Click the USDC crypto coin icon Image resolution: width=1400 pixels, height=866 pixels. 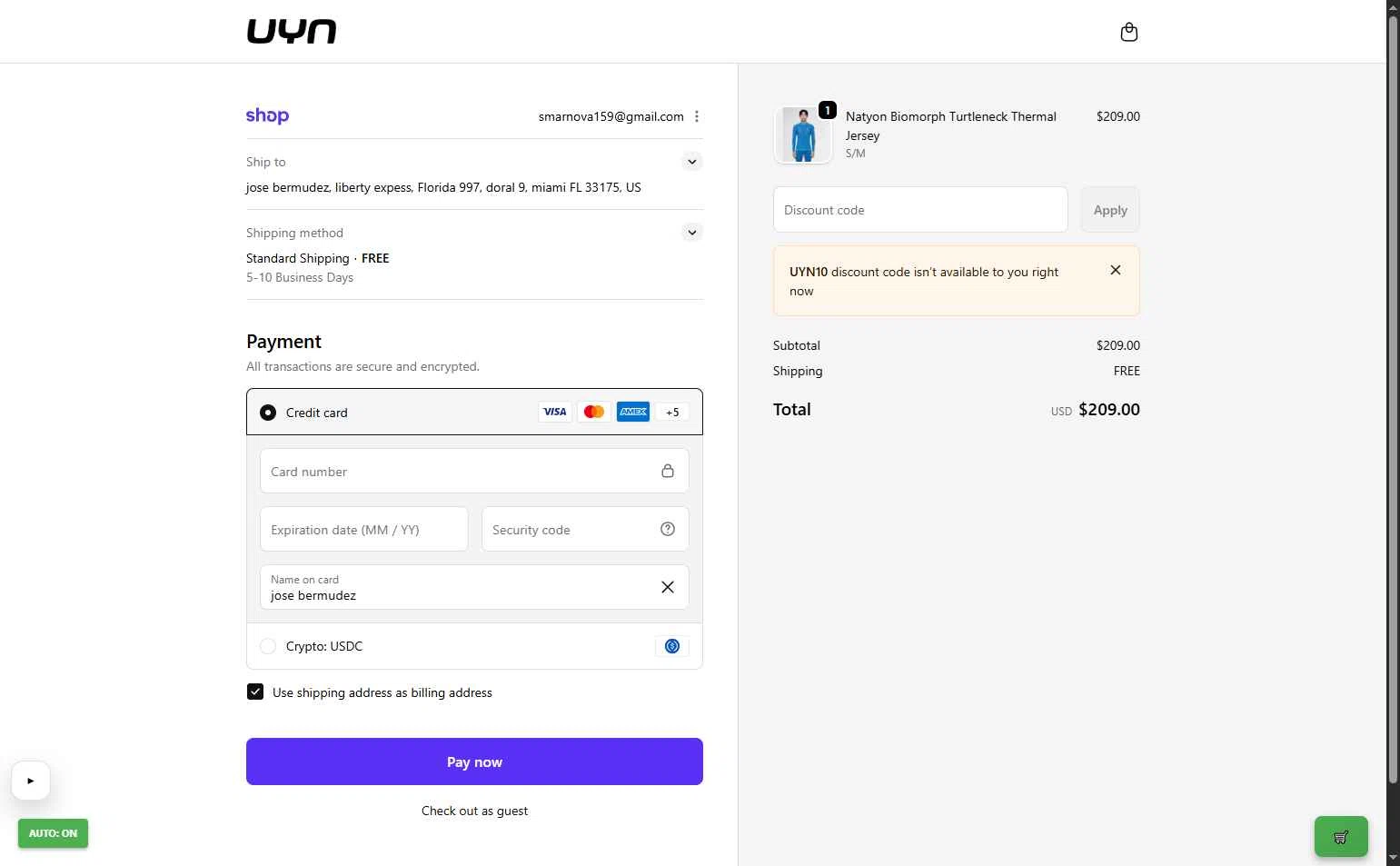click(672, 646)
